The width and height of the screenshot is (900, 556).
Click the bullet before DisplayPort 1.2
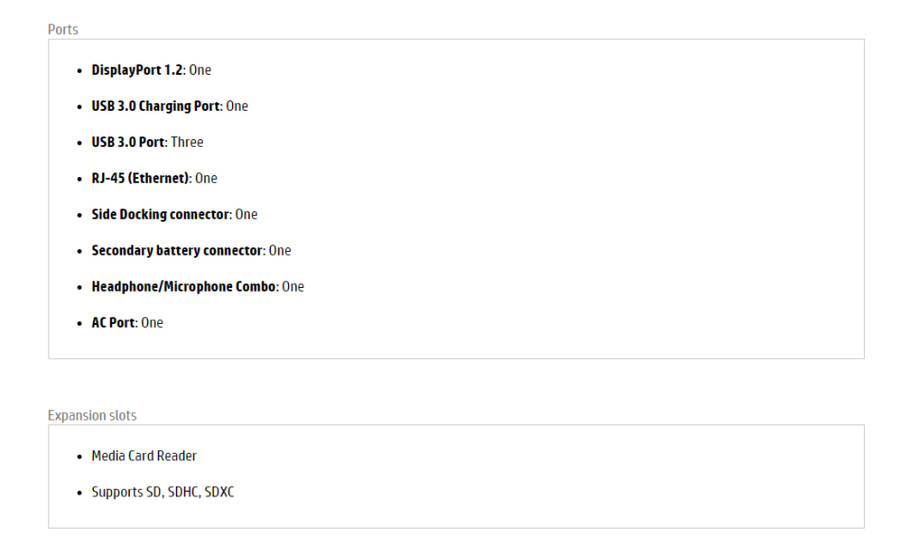[x=80, y=71]
